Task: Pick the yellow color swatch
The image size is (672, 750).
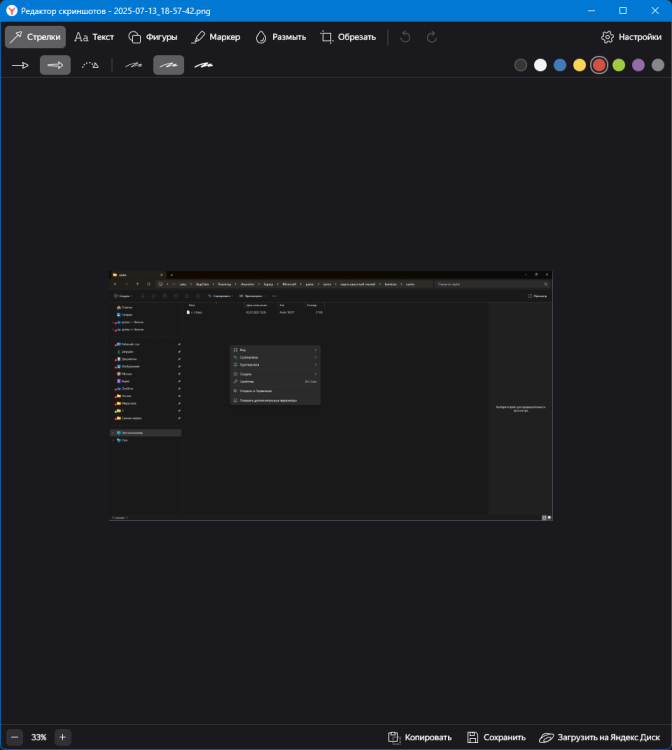Action: pyautogui.click(x=579, y=65)
